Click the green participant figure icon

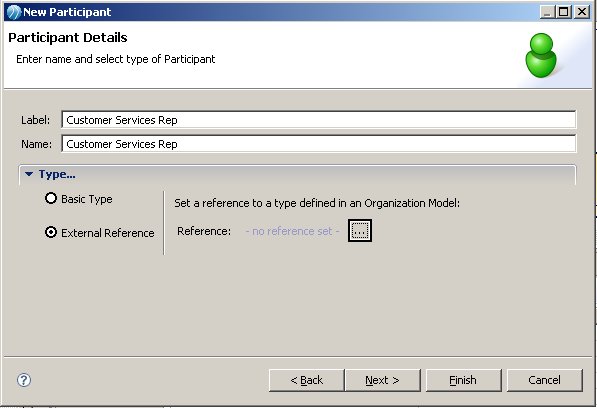(541, 55)
